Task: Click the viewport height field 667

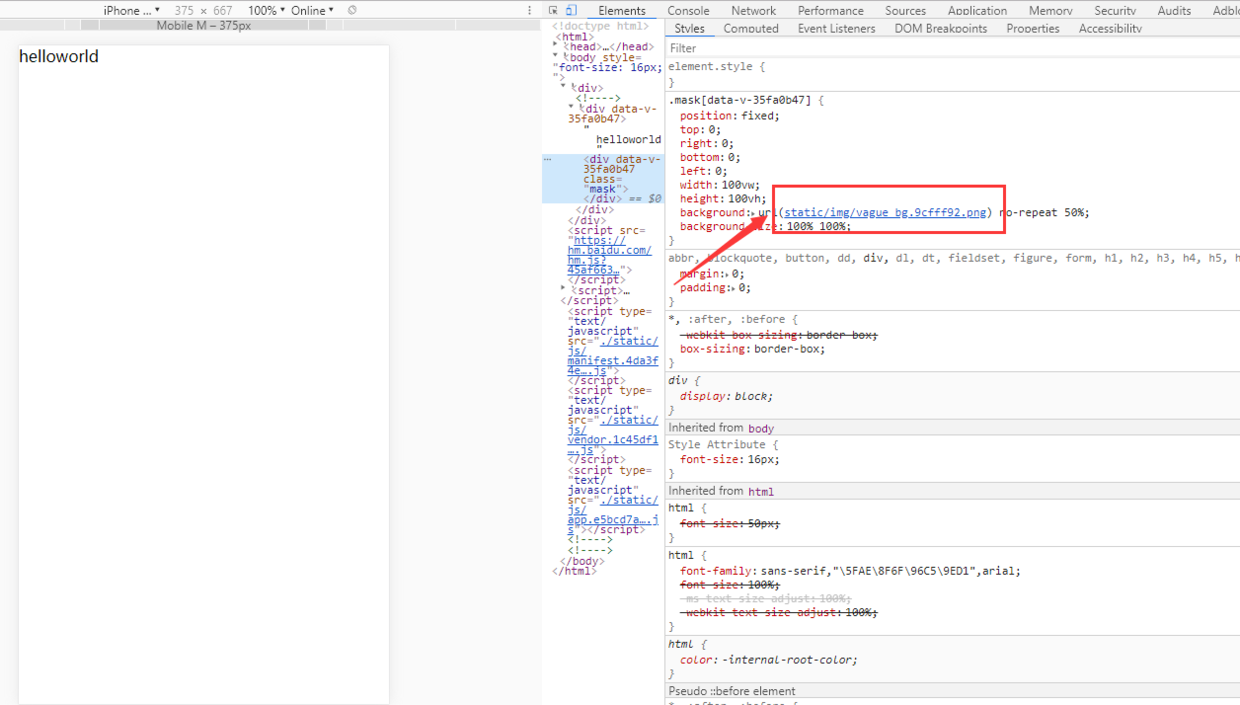Action: pos(223,10)
